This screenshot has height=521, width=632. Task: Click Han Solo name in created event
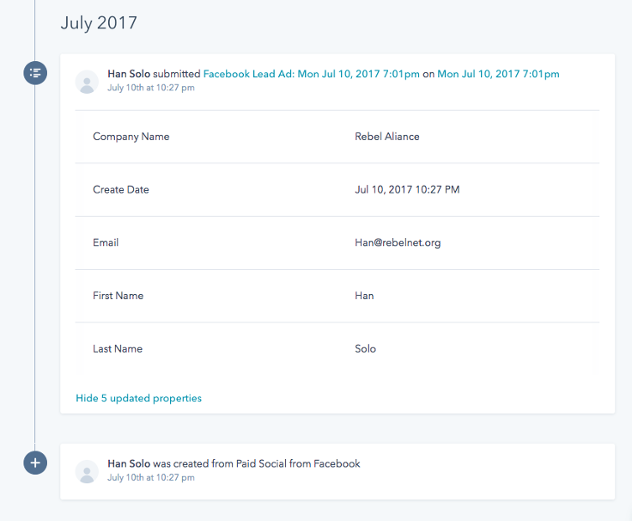129,464
